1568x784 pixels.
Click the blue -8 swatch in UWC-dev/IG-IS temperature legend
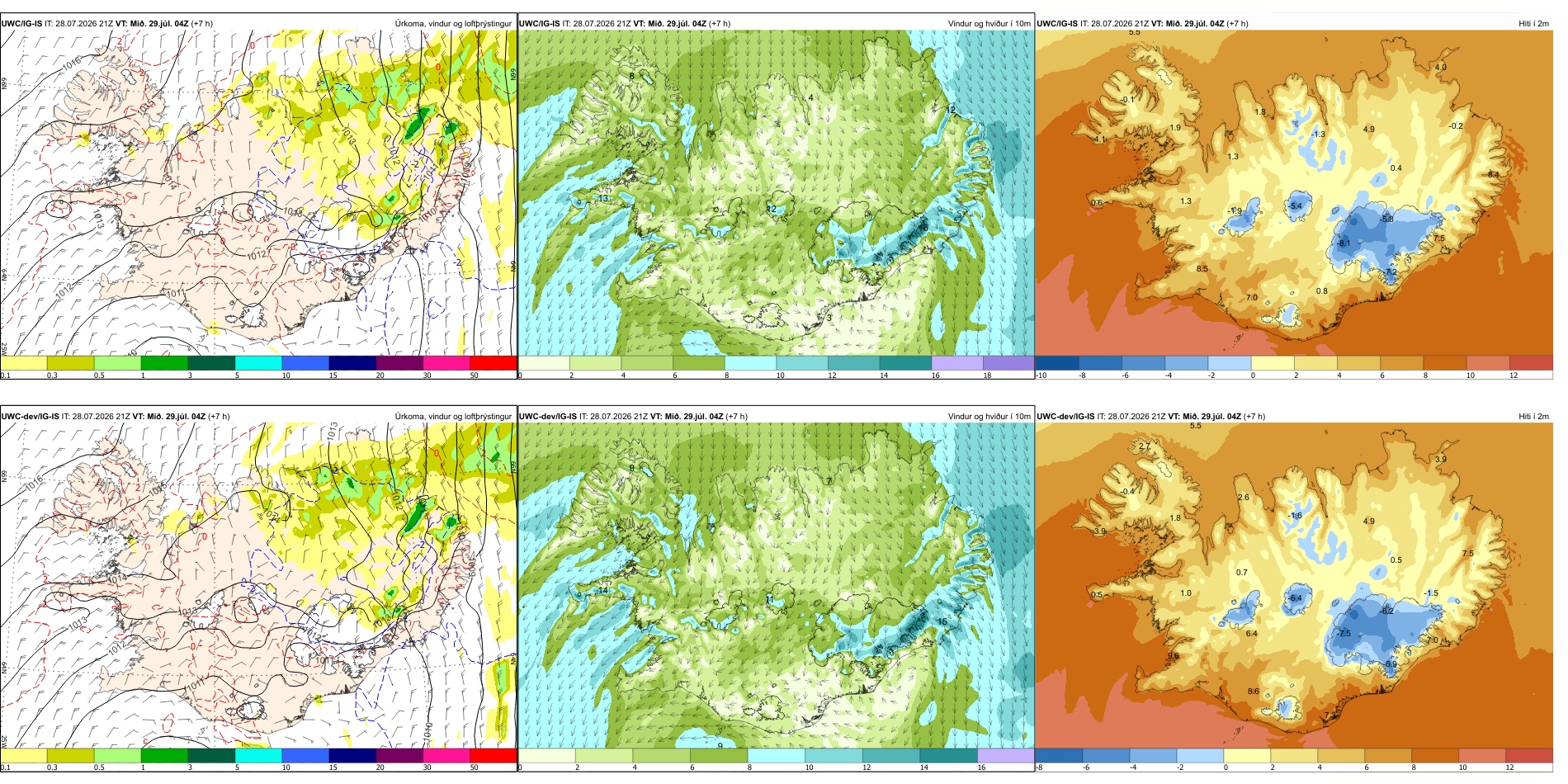click(1059, 755)
